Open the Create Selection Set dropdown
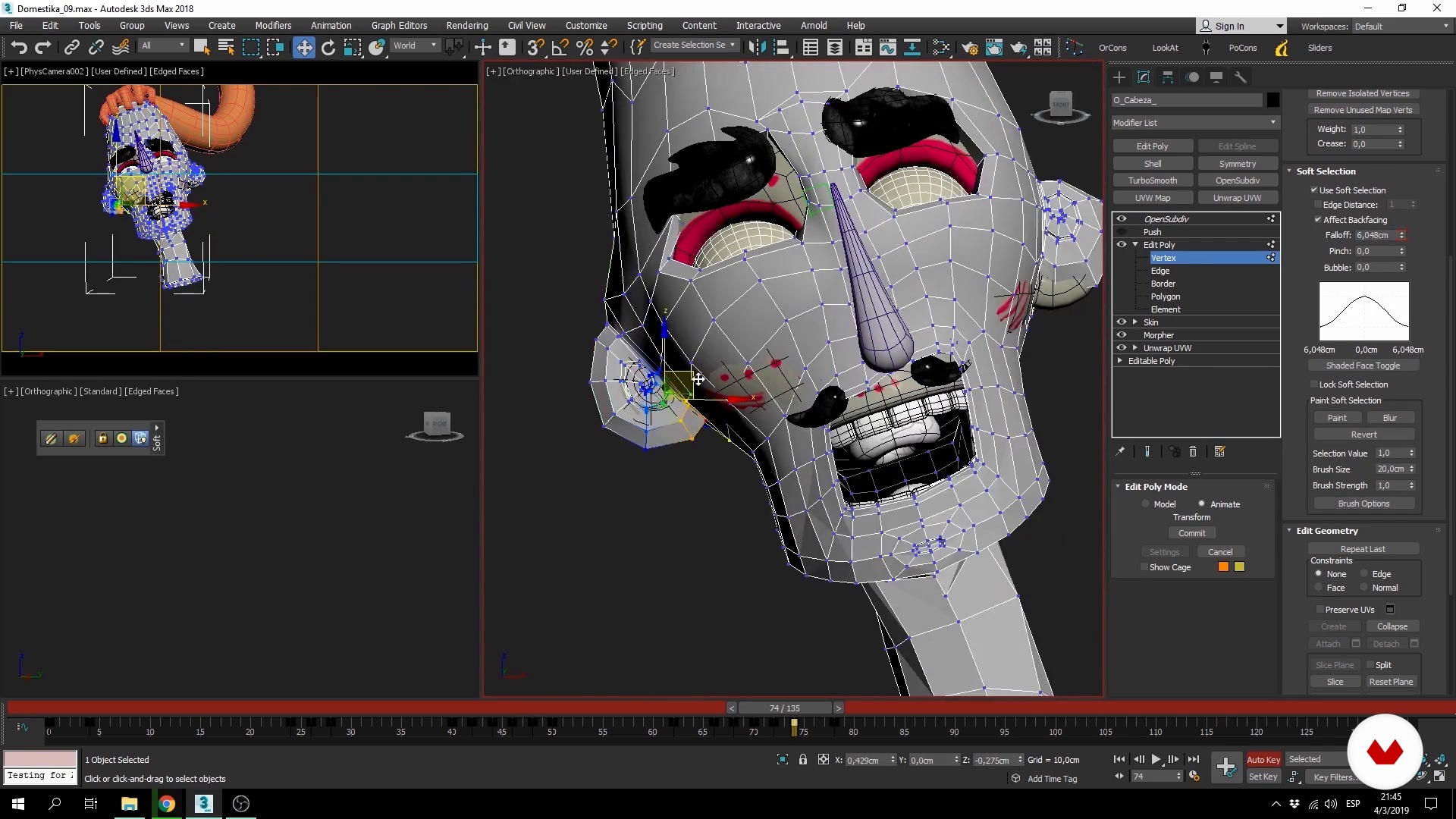 click(x=694, y=45)
